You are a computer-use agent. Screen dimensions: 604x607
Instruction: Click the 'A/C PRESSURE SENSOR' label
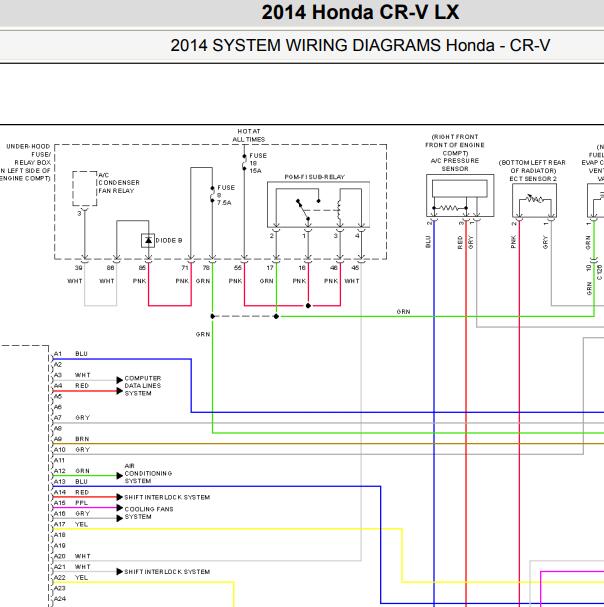click(x=455, y=165)
